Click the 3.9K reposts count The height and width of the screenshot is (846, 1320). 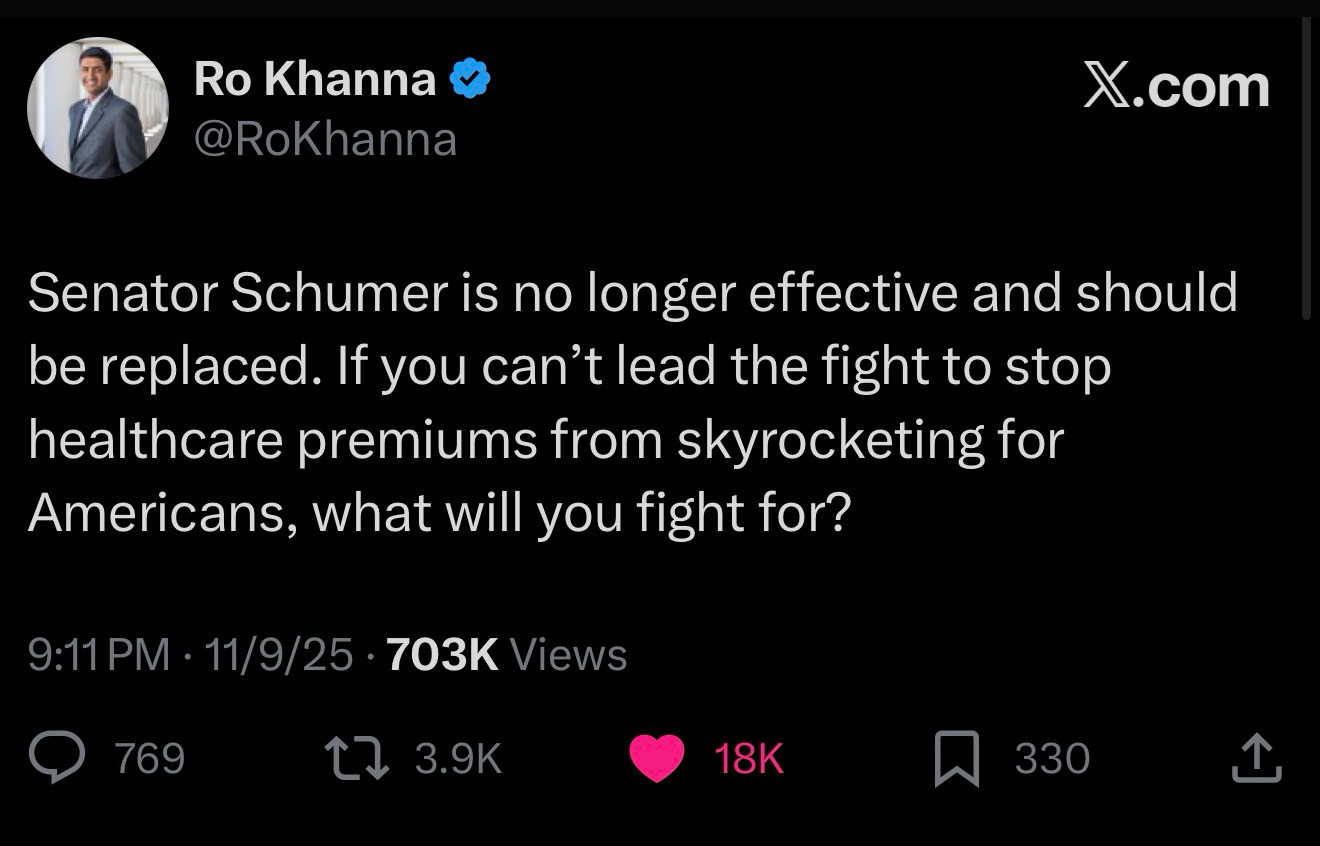coord(457,759)
